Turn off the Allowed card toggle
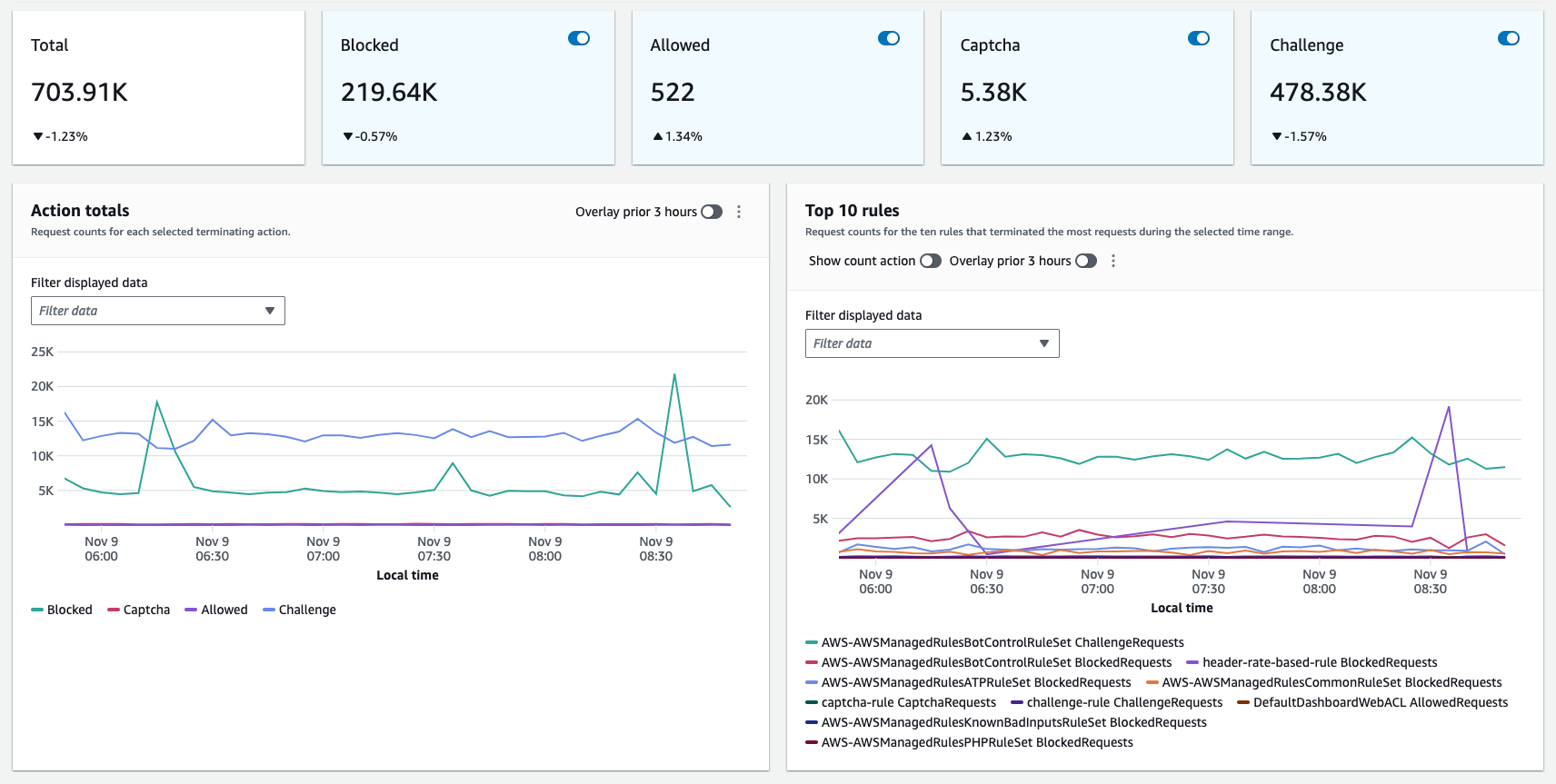Image resolution: width=1556 pixels, height=784 pixels. click(888, 38)
